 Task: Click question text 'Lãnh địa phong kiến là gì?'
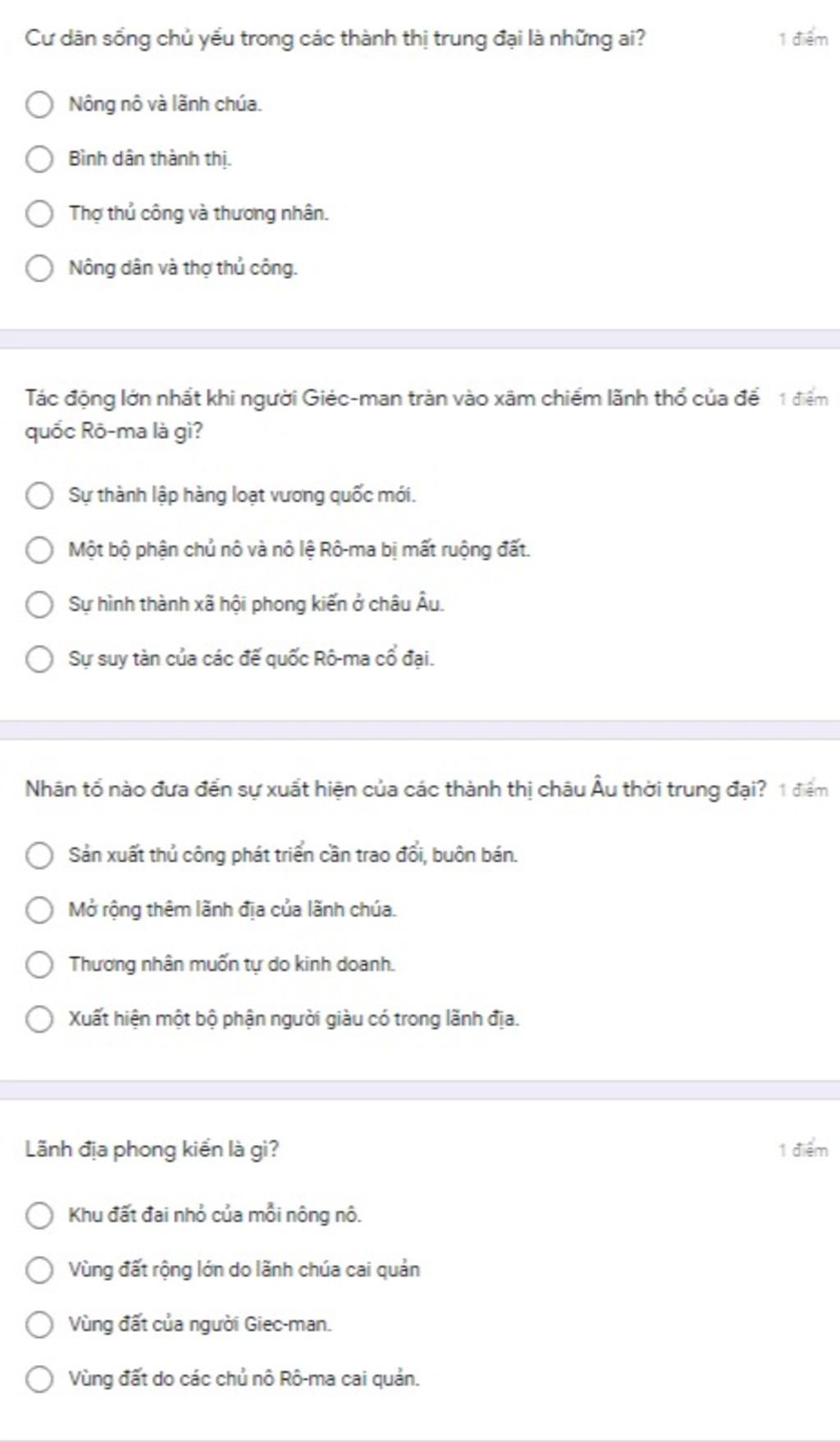[152, 1150]
